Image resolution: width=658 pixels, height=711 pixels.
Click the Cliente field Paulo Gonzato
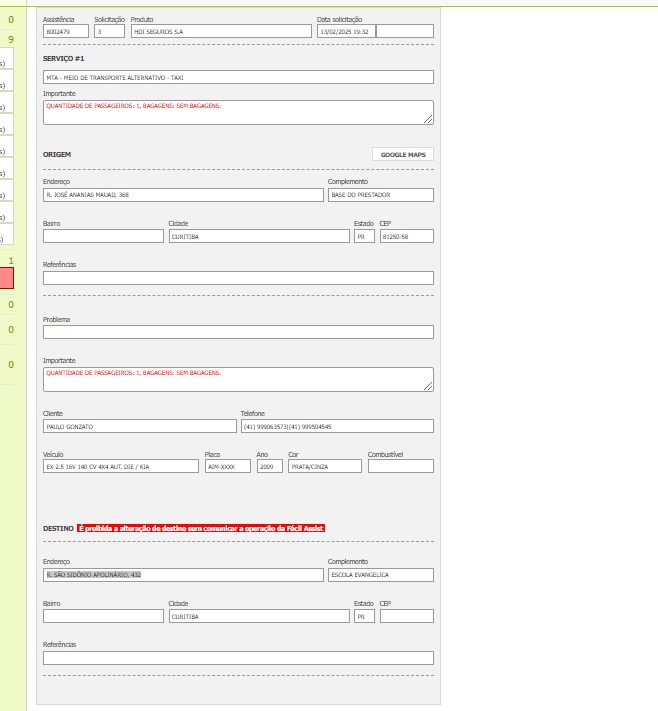[x=139, y=426]
